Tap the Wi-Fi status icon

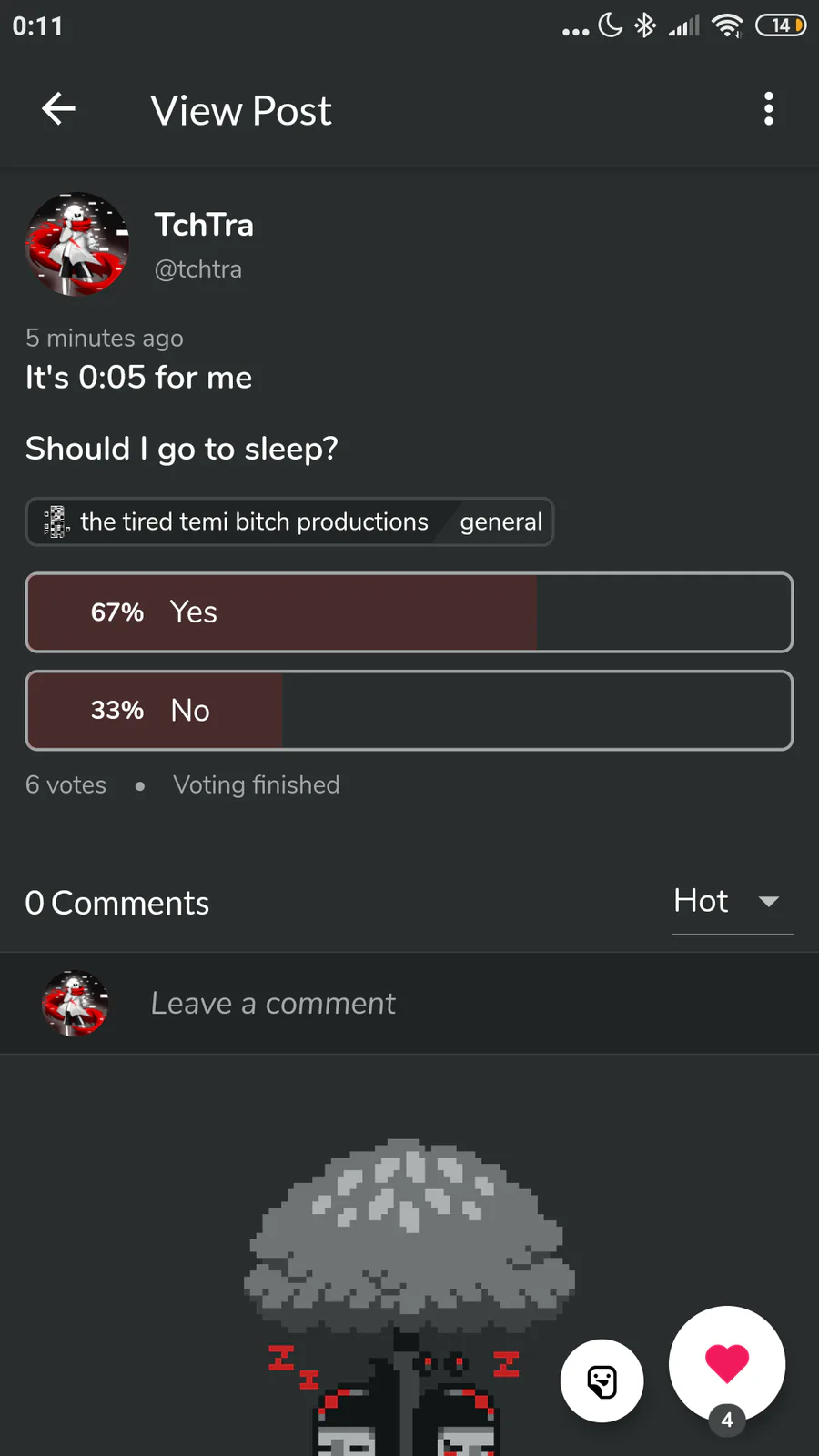[x=727, y=25]
